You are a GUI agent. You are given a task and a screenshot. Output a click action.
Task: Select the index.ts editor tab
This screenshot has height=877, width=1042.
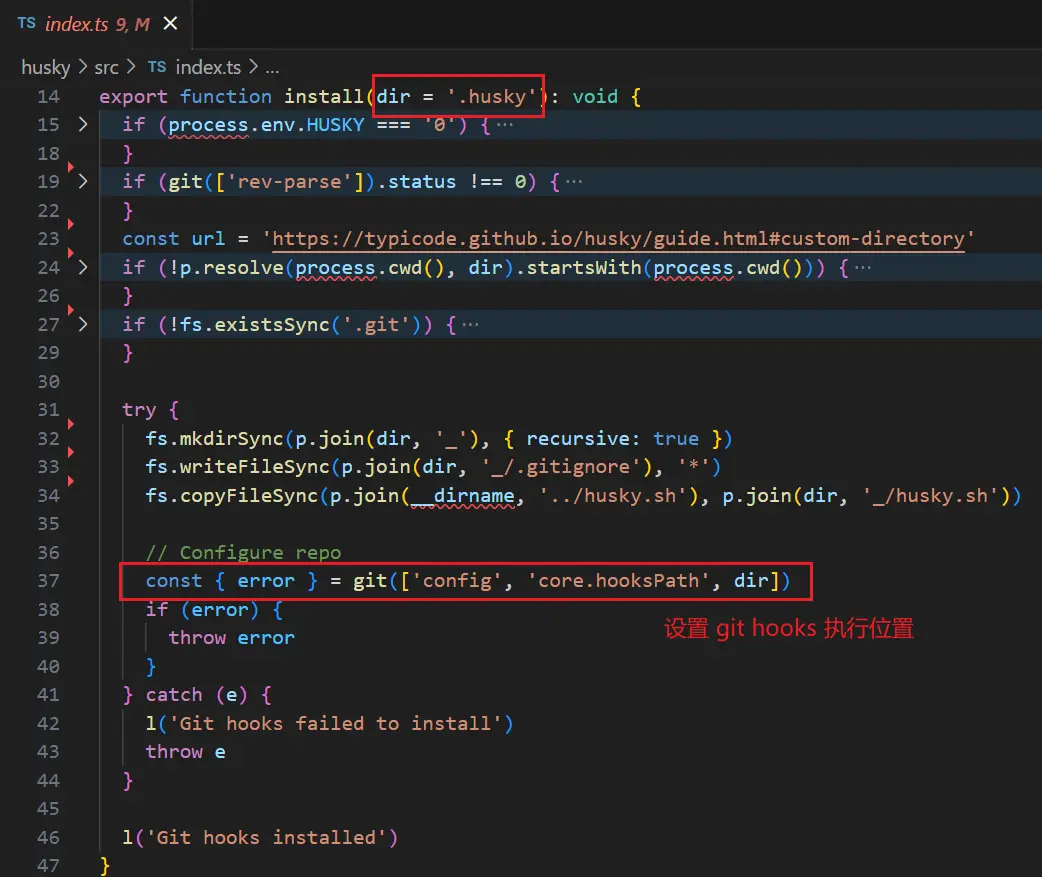97,25
